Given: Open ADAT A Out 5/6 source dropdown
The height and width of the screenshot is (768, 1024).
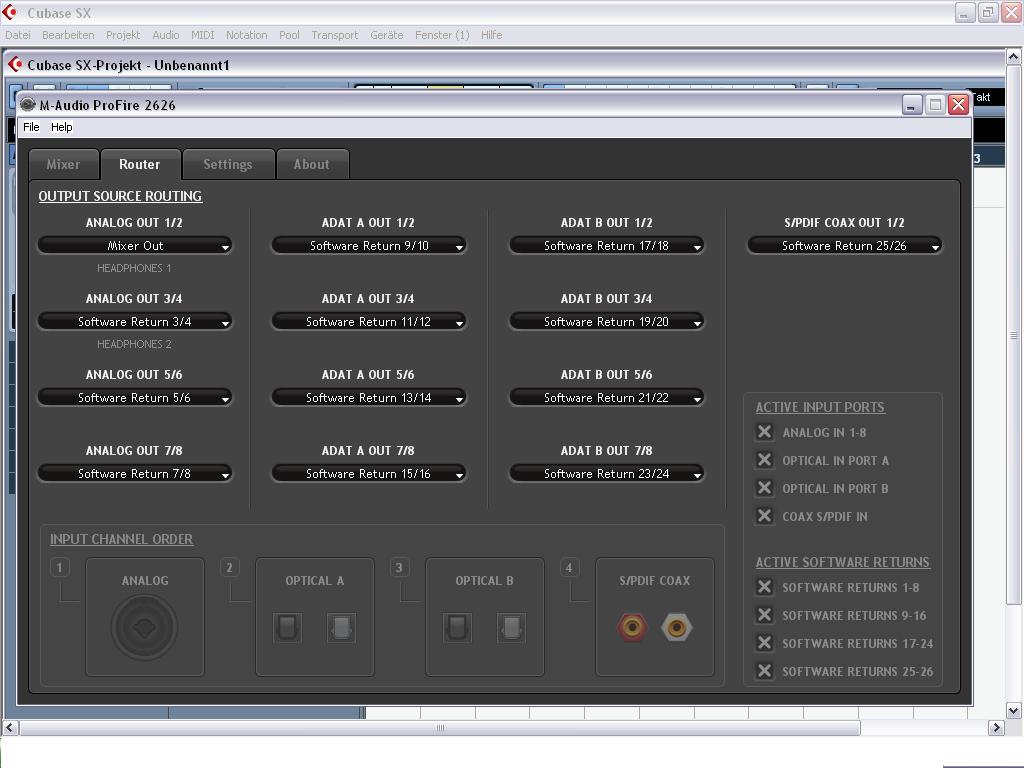Looking at the screenshot, I should tap(369, 398).
